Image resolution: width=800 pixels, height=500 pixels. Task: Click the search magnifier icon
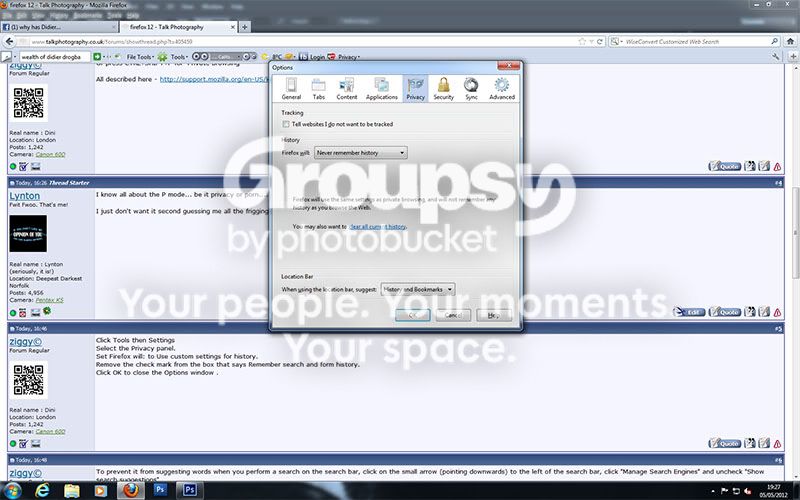tap(774, 41)
